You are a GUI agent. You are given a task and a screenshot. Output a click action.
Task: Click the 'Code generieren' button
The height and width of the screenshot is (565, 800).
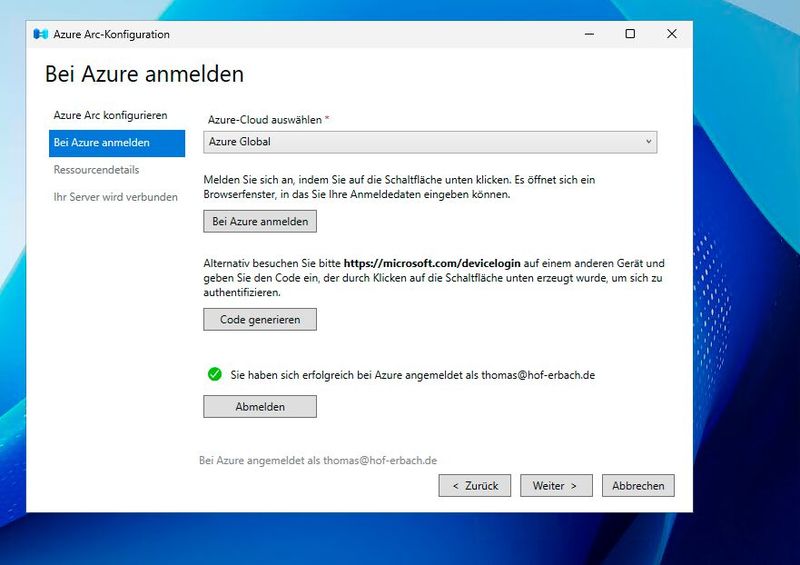[260, 320]
